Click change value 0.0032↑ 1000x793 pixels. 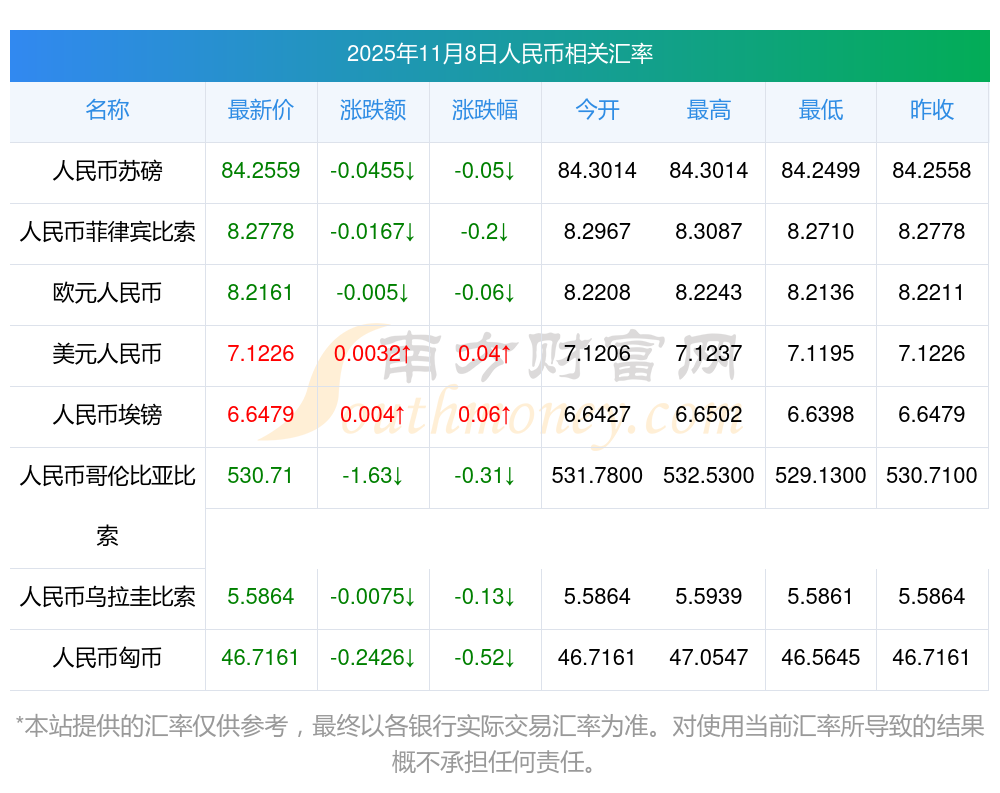click(x=373, y=353)
